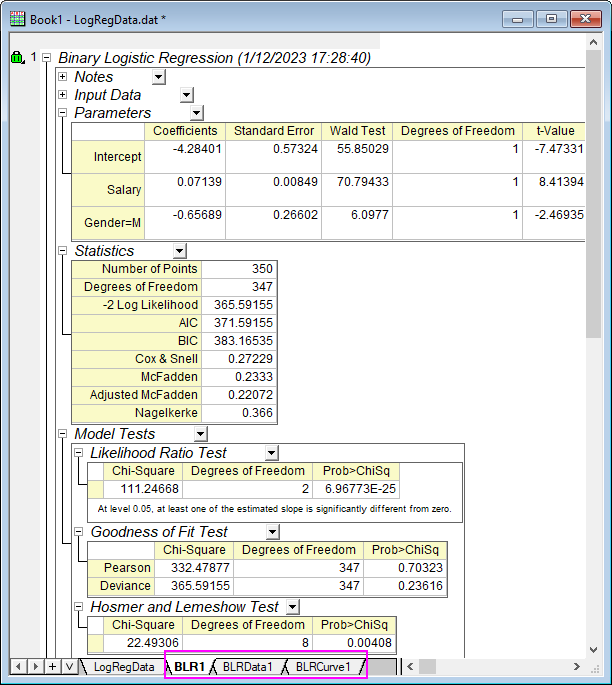
Task: Go to the next sheet tab with right arrow
Action: (35, 667)
